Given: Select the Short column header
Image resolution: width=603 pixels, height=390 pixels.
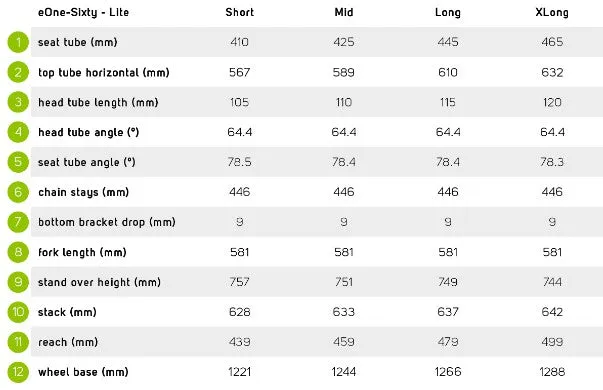Looking at the screenshot, I should coord(240,12).
